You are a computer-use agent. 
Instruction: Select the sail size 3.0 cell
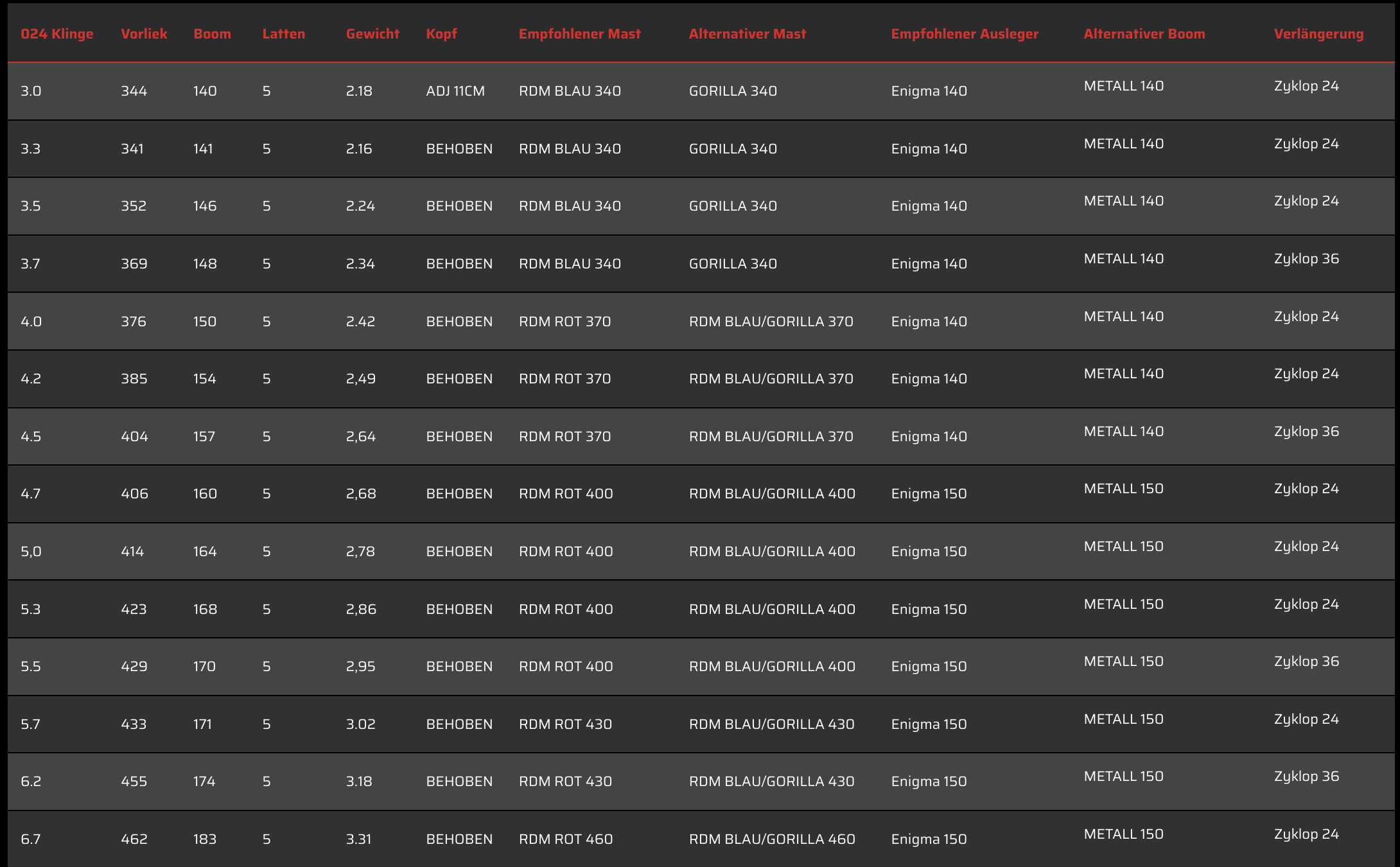point(31,91)
